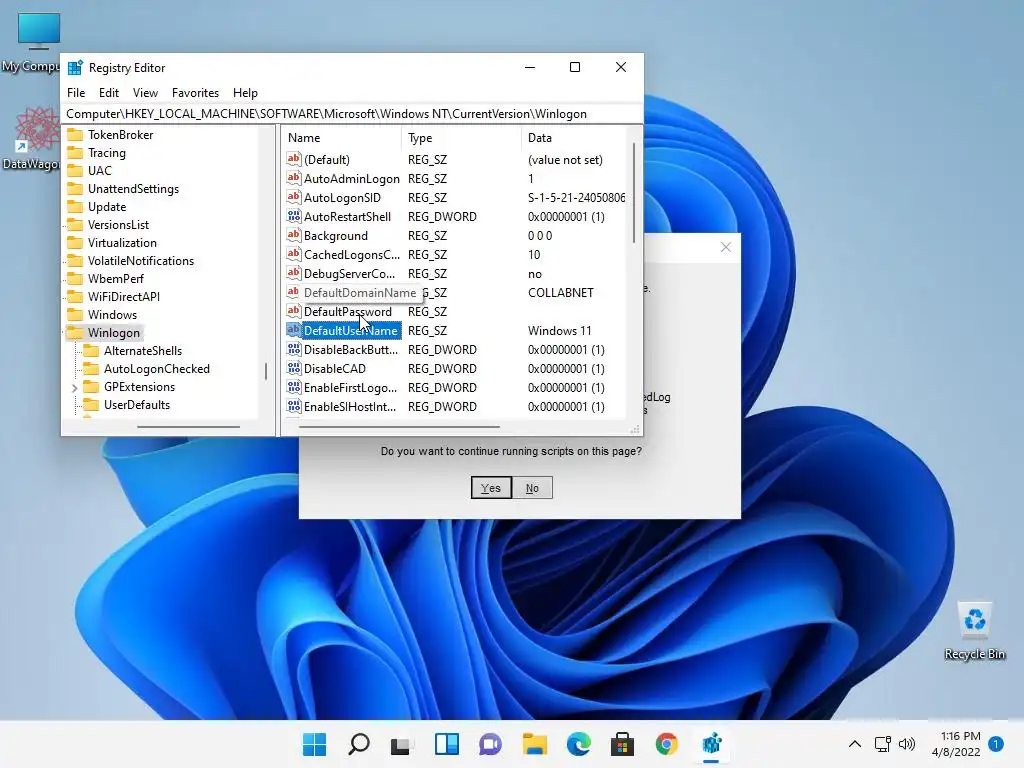Click No to stop scripts
This screenshot has height=768, width=1024.
point(532,488)
